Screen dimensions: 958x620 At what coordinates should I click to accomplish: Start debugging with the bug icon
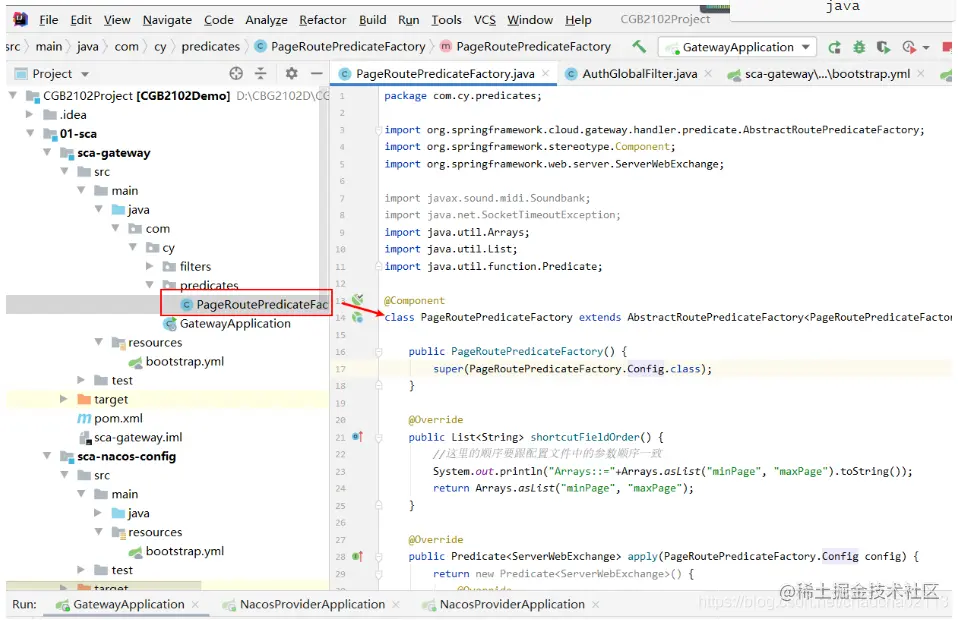(x=859, y=47)
